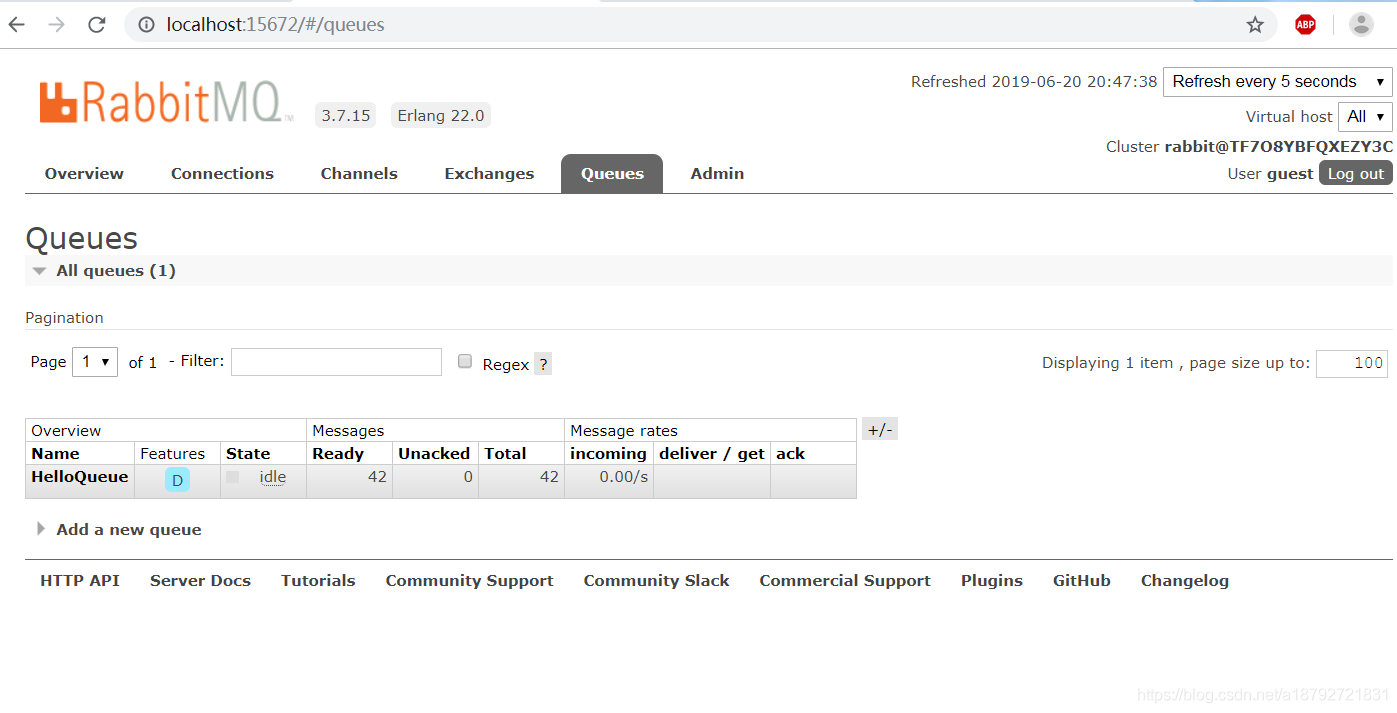
Task: Click the regex help question mark
Action: point(543,364)
